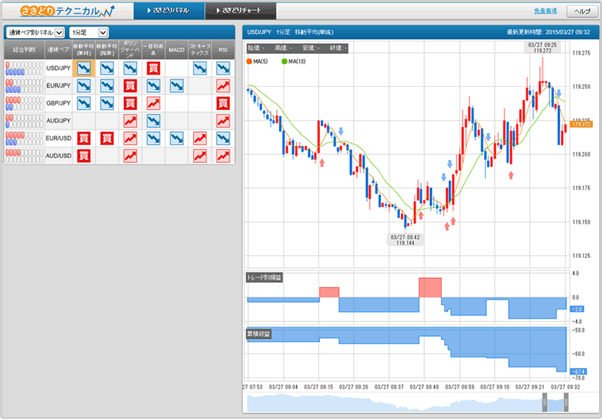602x419 pixels.
Task: Select the EUR/USD pair row label
Action: [x=58, y=138]
